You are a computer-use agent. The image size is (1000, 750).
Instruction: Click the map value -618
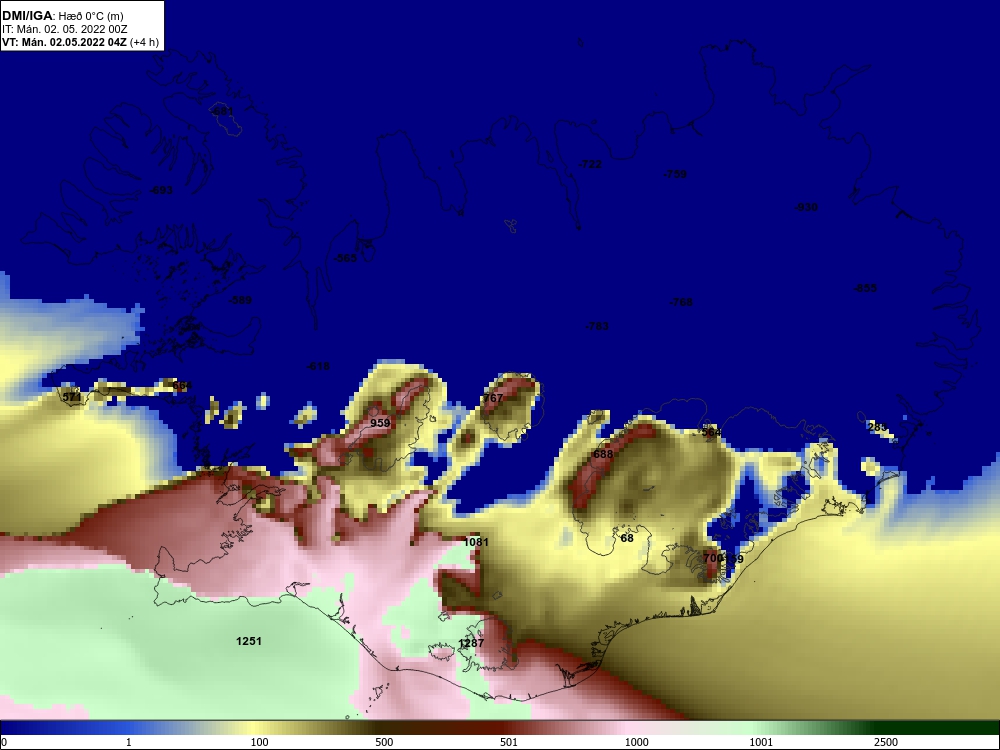click(x=318, y=366)
